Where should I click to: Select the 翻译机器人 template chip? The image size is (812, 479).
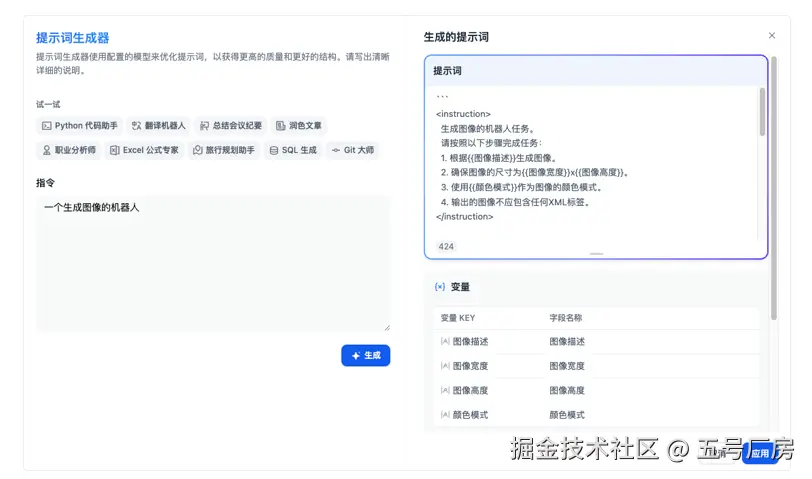(x=158, y=126)
